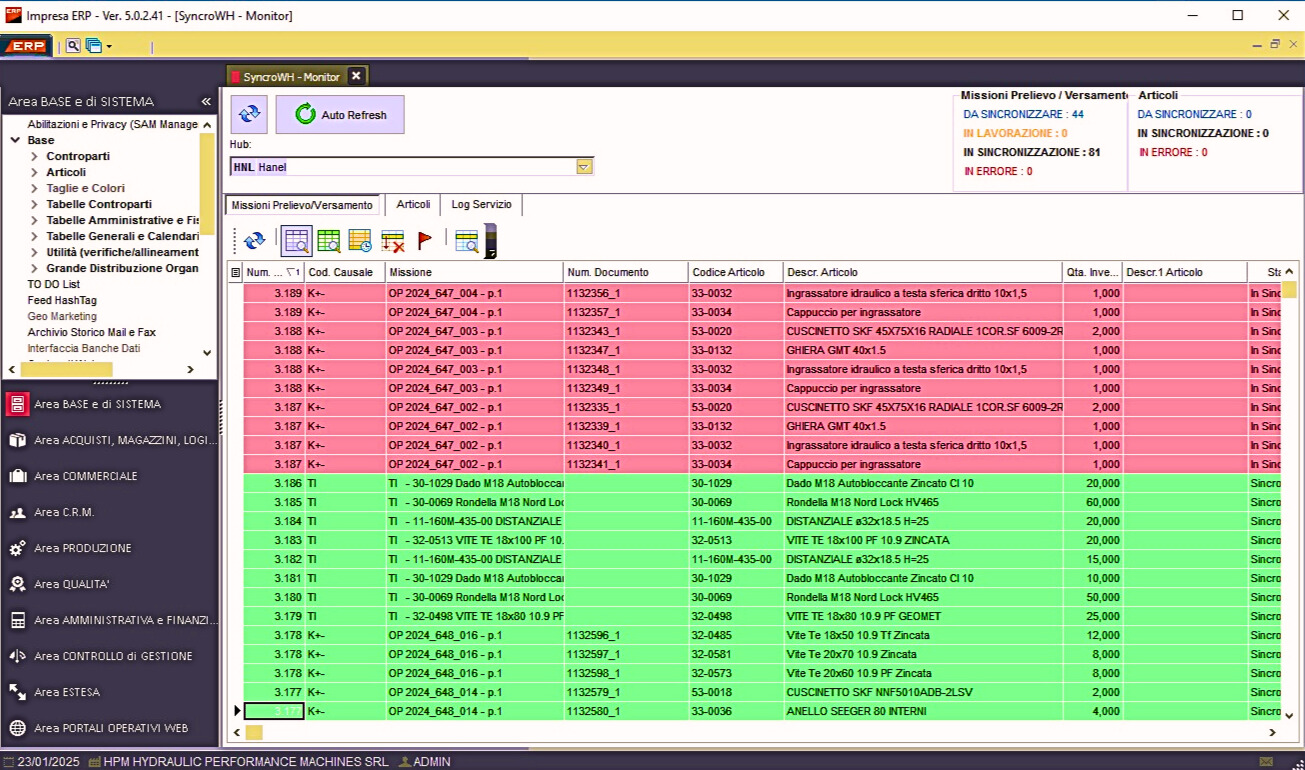
Task: Expand the Controparti tree node
Action: (x=34, y=157)
